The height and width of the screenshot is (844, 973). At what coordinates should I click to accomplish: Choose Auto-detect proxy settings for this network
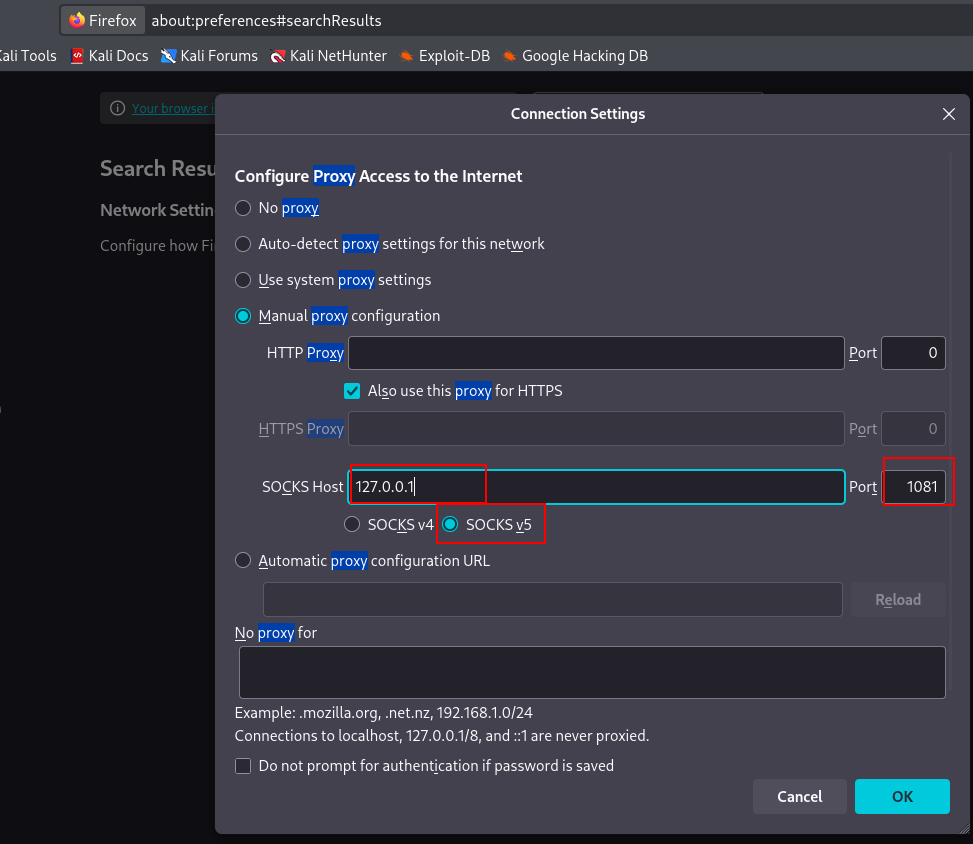[x=243, y=244]
